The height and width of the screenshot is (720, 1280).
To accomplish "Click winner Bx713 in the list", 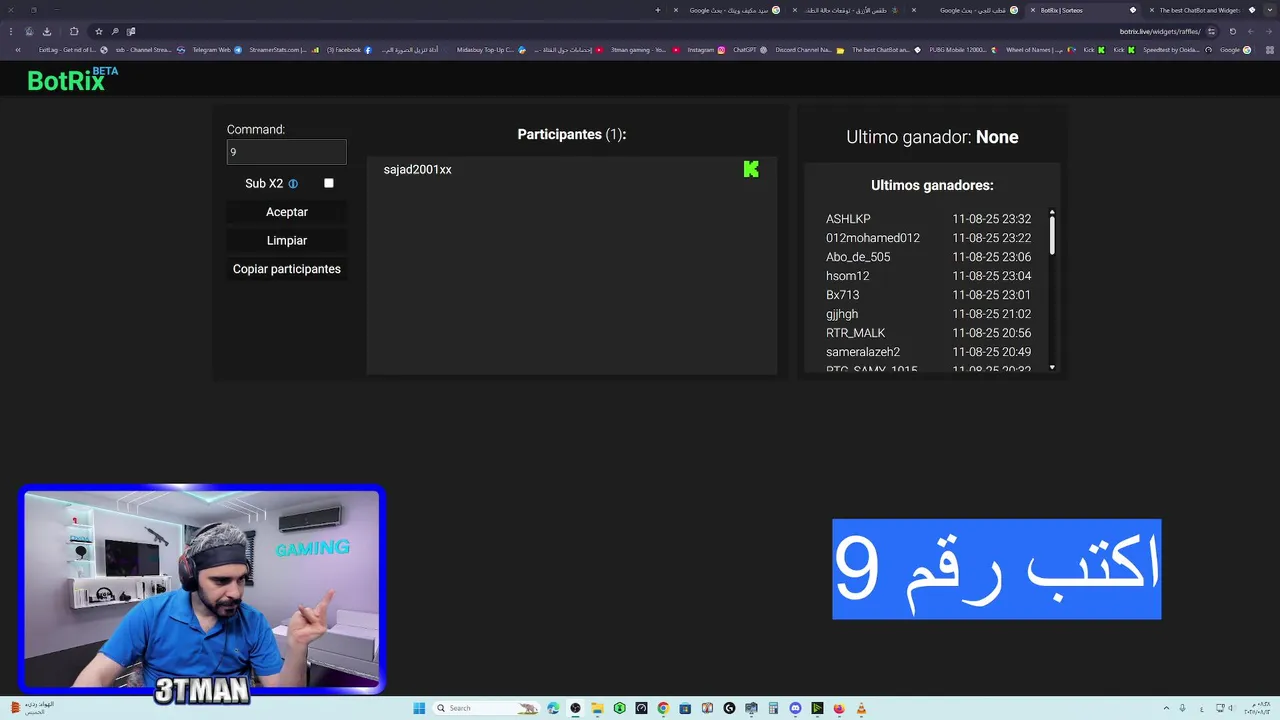I will click(843, 295).
